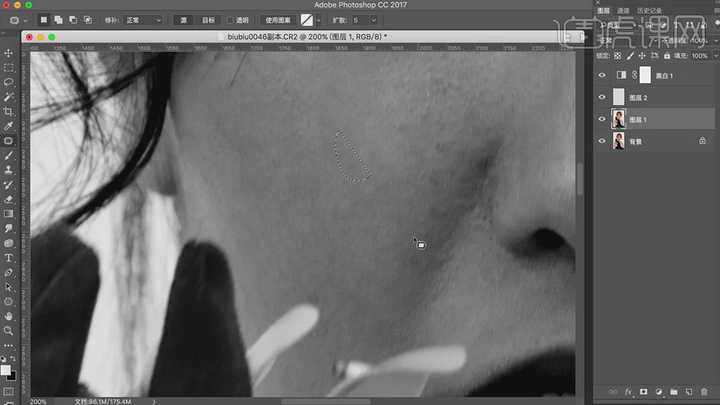Click Add to Selection mode icon
720x405 pixels.
58,20
